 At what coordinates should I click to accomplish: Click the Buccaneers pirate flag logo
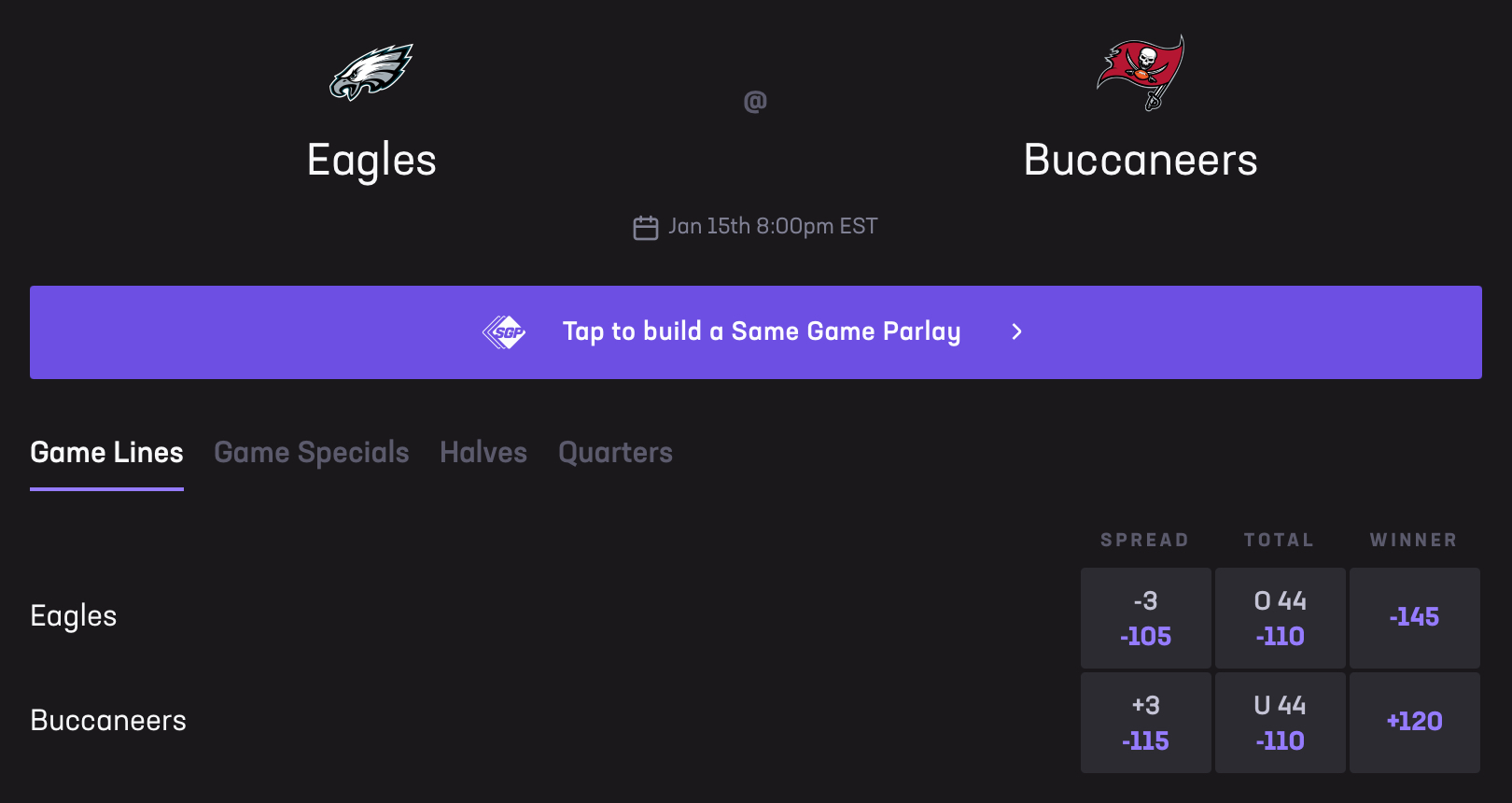[x=1141, y=72]
